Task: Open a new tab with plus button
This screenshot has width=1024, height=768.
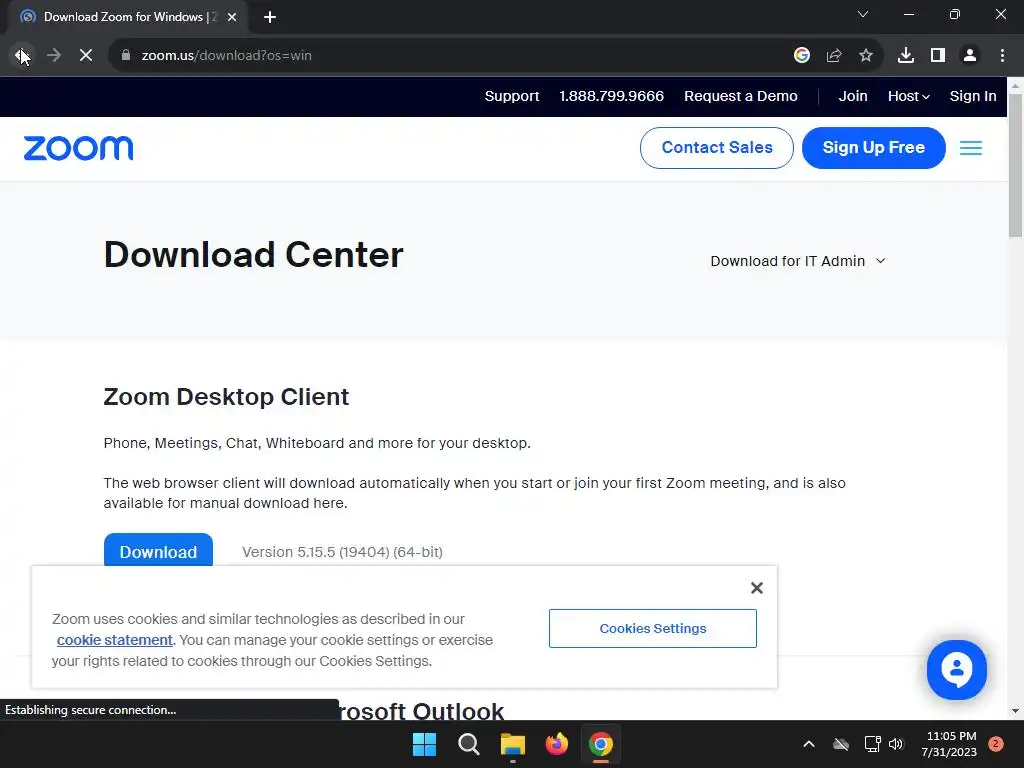Action: (270, 17)
